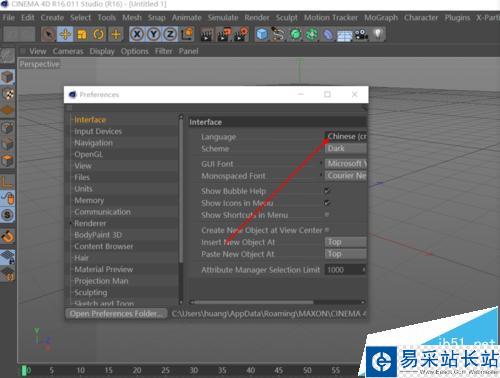Screen dimensions: 500x378
Task: Click the recent tools plus icon
Action: (116, 34)
